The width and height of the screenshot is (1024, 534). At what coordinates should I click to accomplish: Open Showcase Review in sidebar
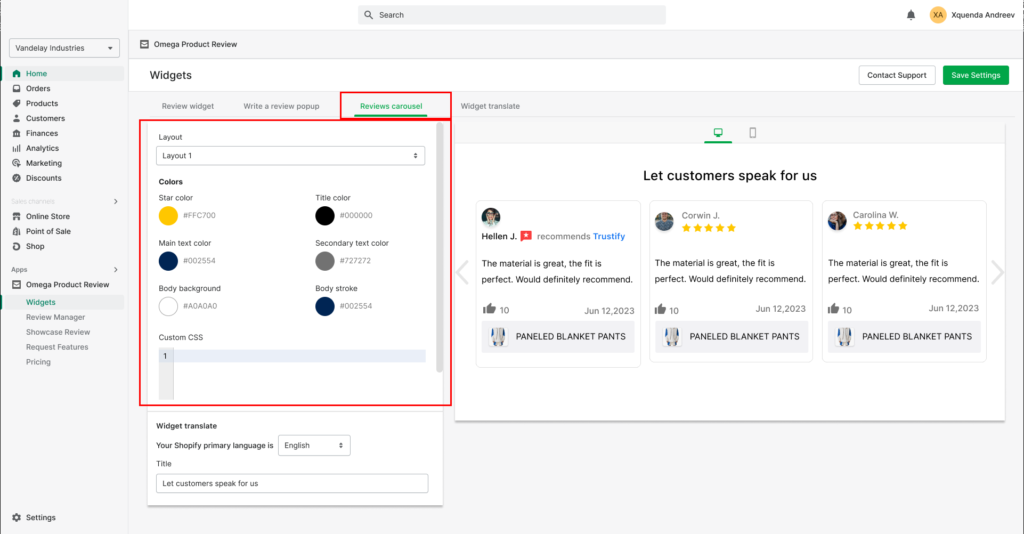[58, 332]
